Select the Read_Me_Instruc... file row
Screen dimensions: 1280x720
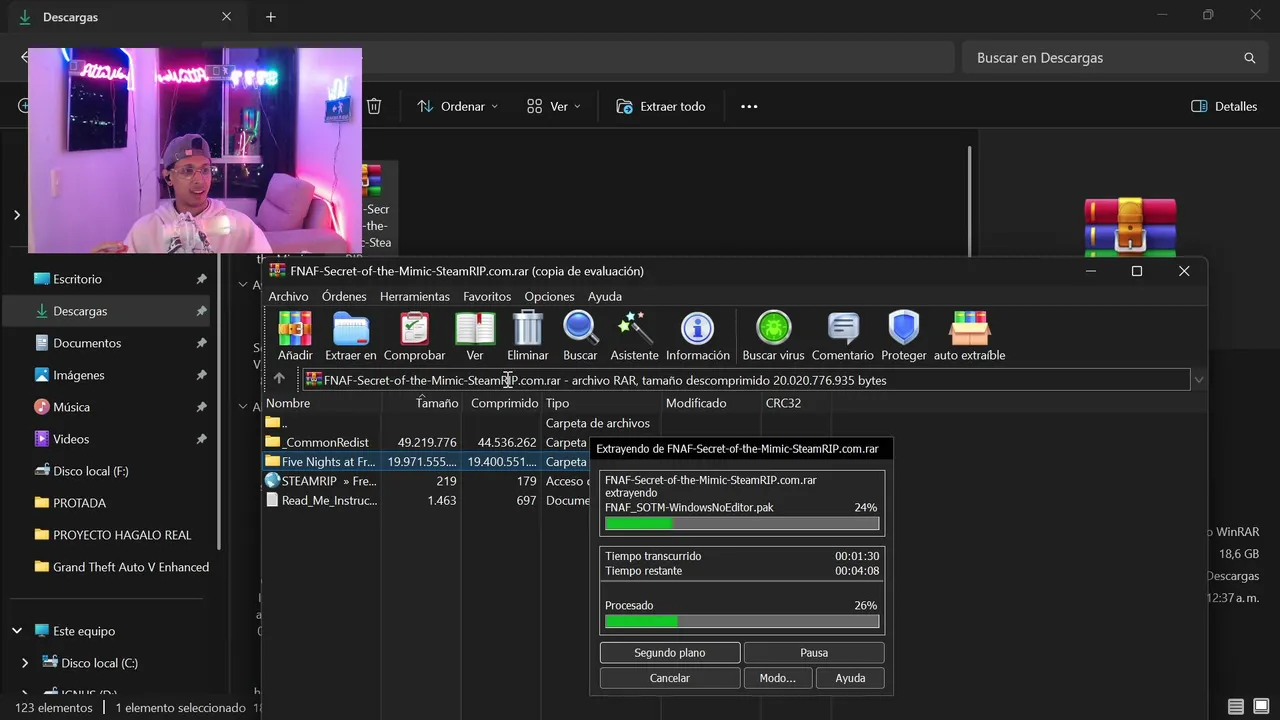click(x=426, y=500)
